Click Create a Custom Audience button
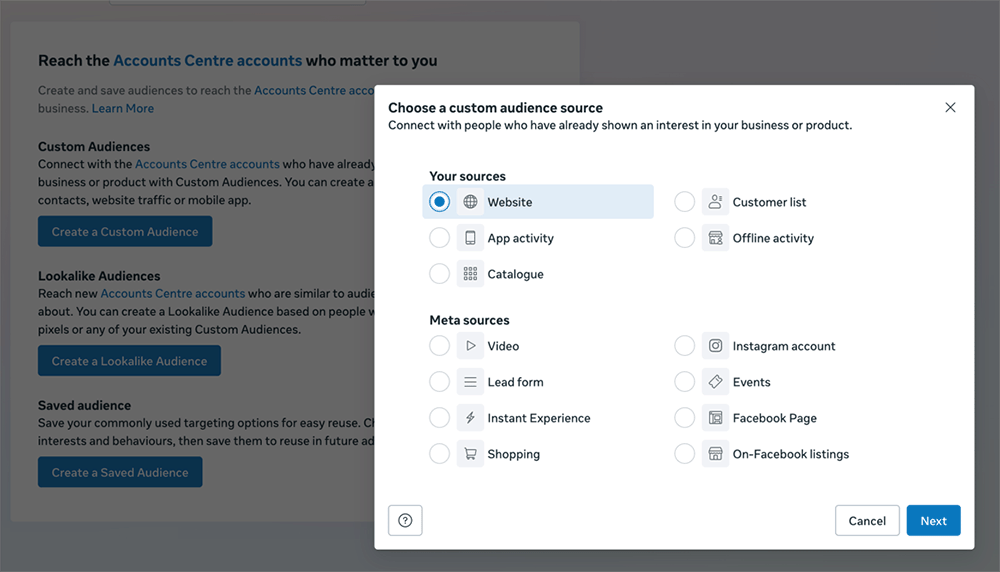This screenshot has width=1000, height=572. coord(125,231)
